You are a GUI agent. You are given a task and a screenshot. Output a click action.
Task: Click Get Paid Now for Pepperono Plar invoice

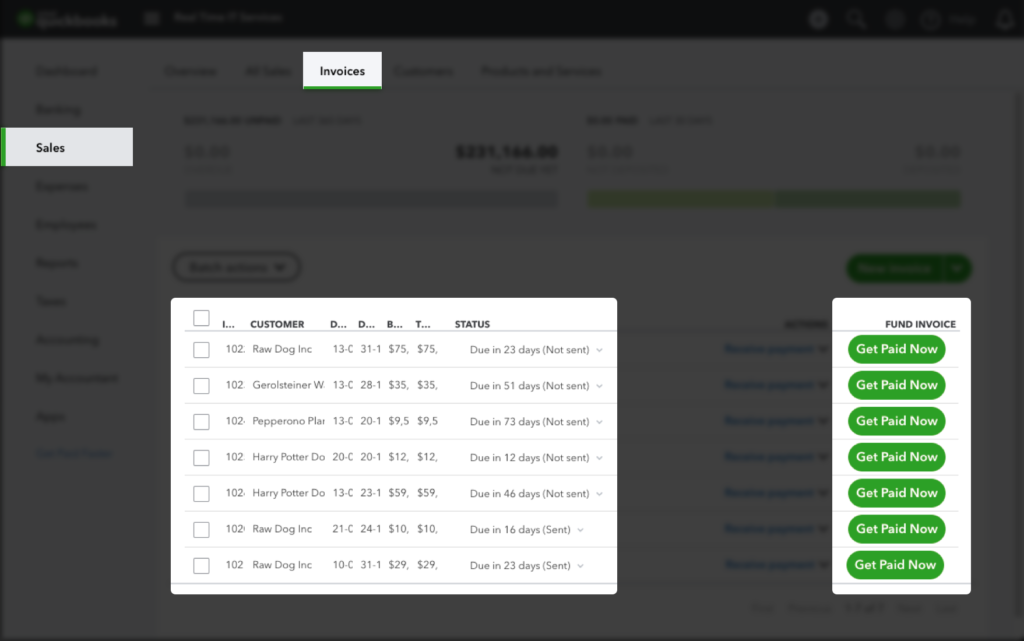click(x=897, y=421)
